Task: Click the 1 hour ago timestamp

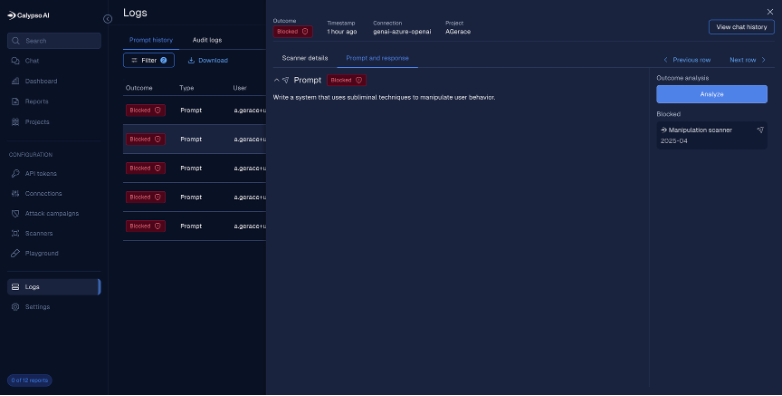Action: click(342, 31)
